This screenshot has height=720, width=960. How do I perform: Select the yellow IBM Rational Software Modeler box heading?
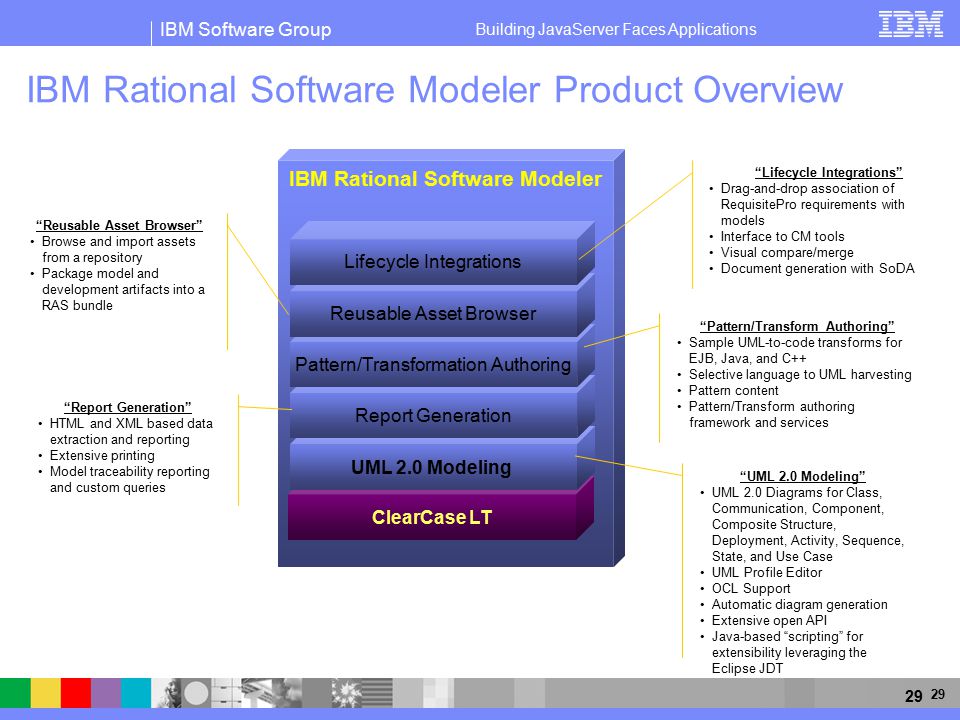click(x=445, y=179)
